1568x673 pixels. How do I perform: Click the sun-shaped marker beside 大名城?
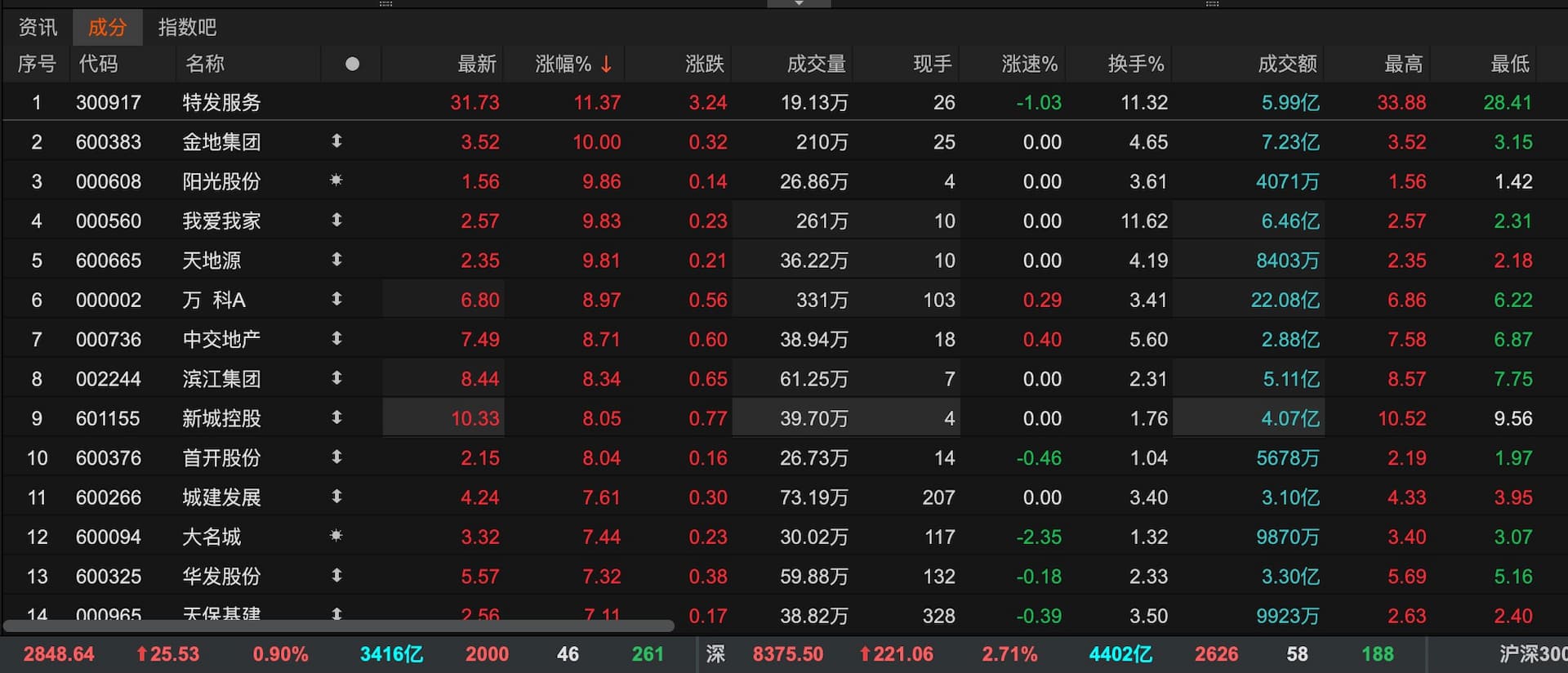336,537
